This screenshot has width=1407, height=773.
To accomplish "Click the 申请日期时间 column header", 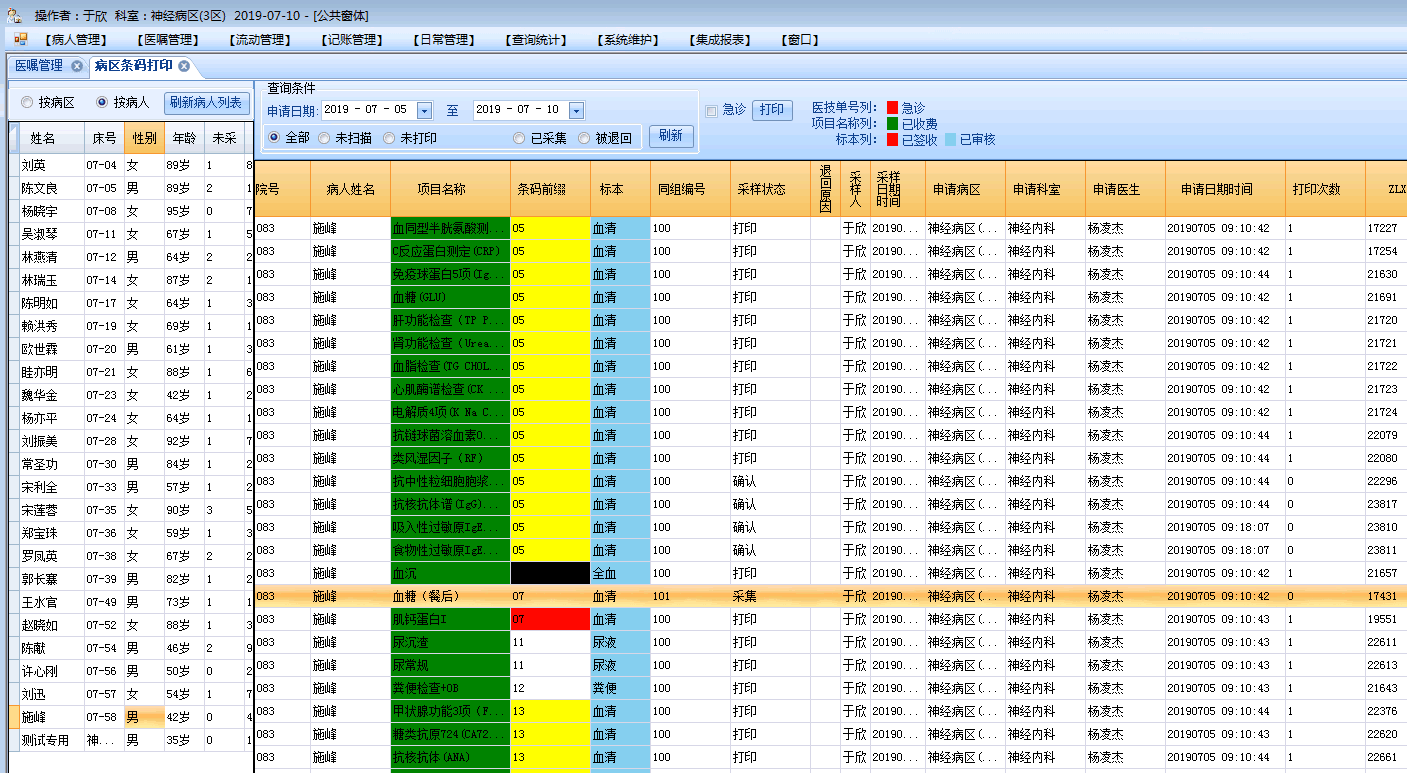I will click(1225, 189).
